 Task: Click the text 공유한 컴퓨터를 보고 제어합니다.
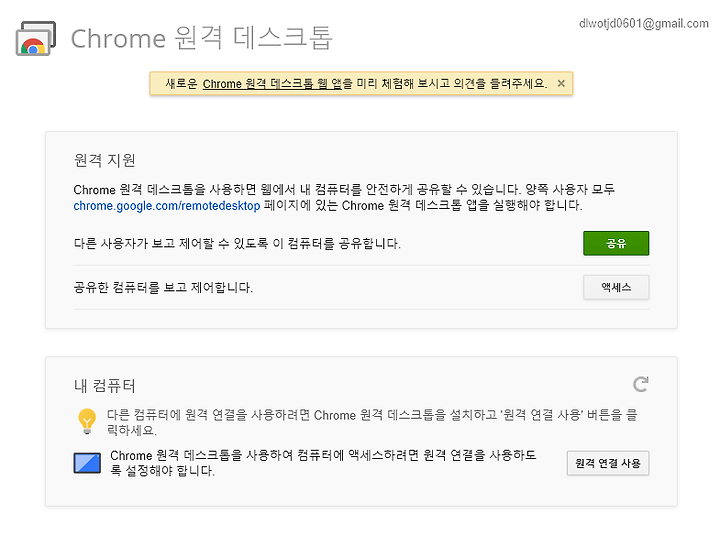coord(163,287)
